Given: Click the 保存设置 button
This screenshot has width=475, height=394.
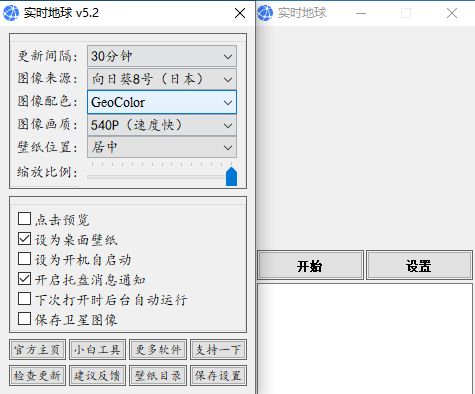Looking at the screenshot, I should (x=218, y=376).
